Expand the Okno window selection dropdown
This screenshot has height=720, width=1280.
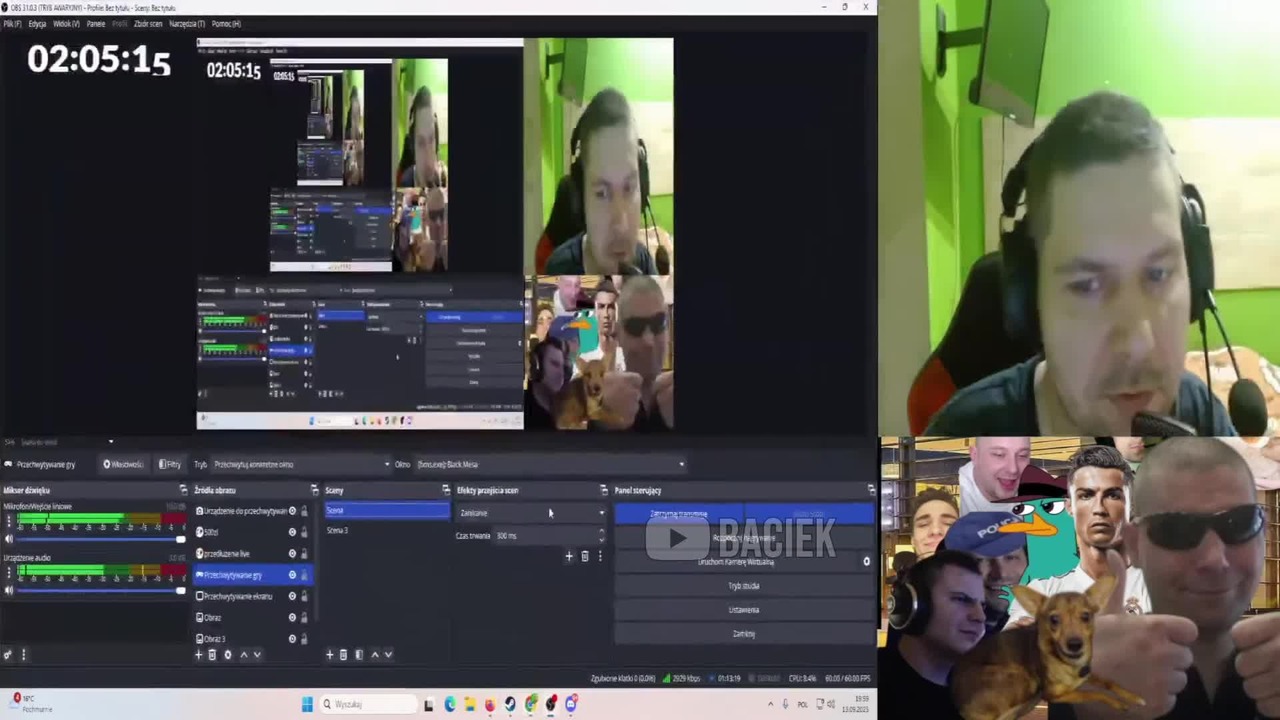tap(550, 464)
